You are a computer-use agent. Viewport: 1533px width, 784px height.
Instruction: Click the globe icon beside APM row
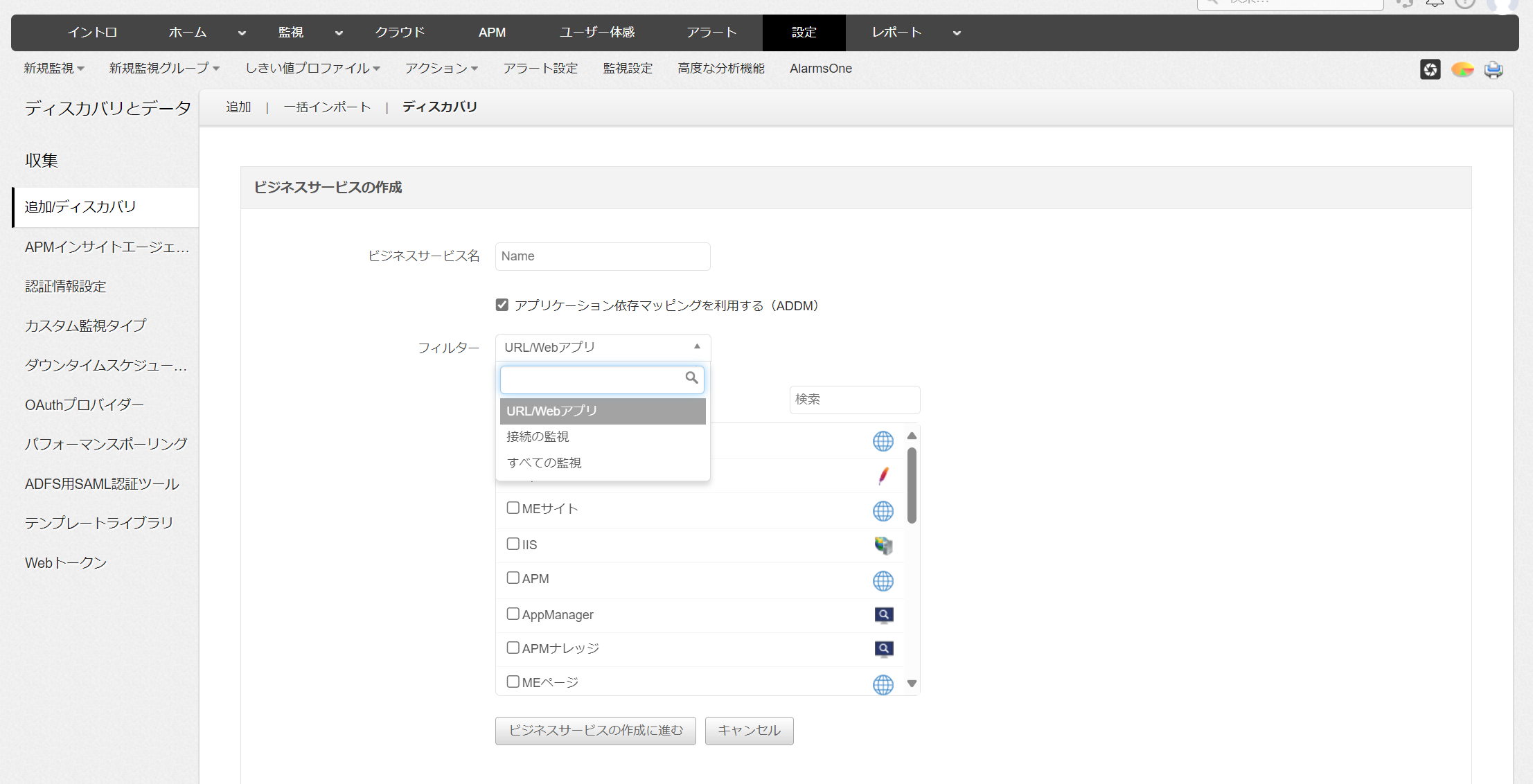tap(883, 581)
